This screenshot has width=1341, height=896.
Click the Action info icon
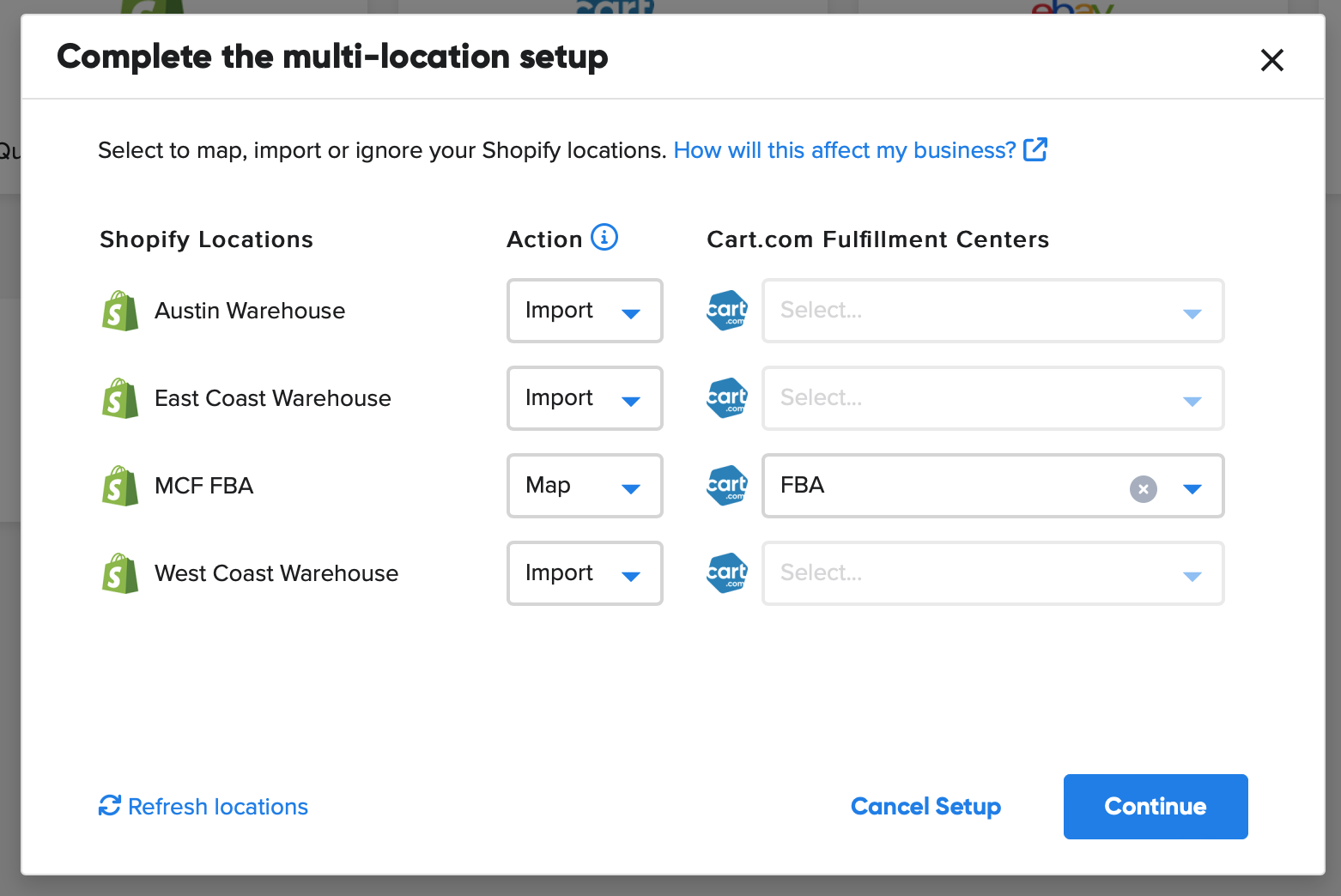(604, 237)
